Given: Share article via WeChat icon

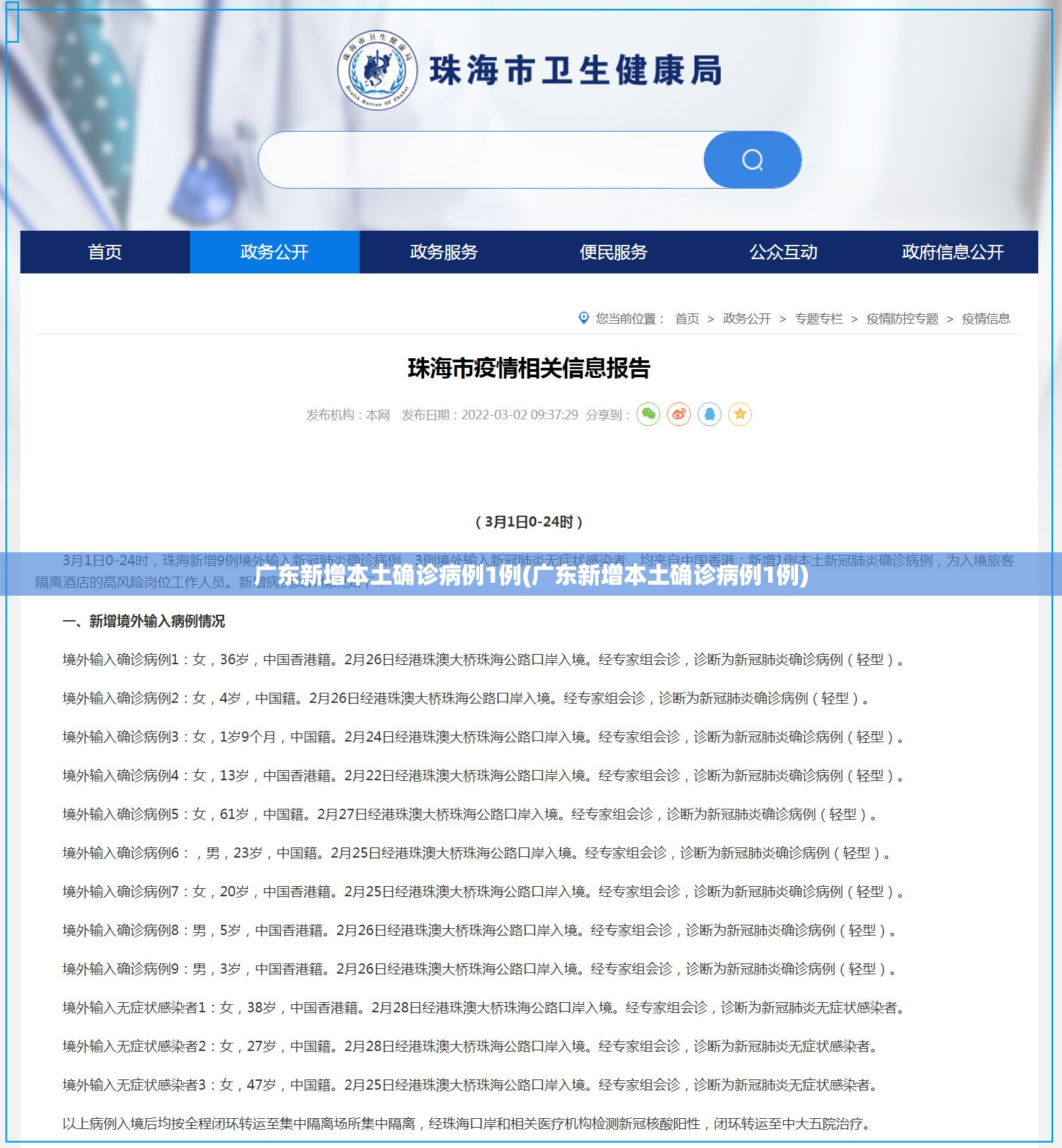Looking at the screenshot, I should pos(648,414).
